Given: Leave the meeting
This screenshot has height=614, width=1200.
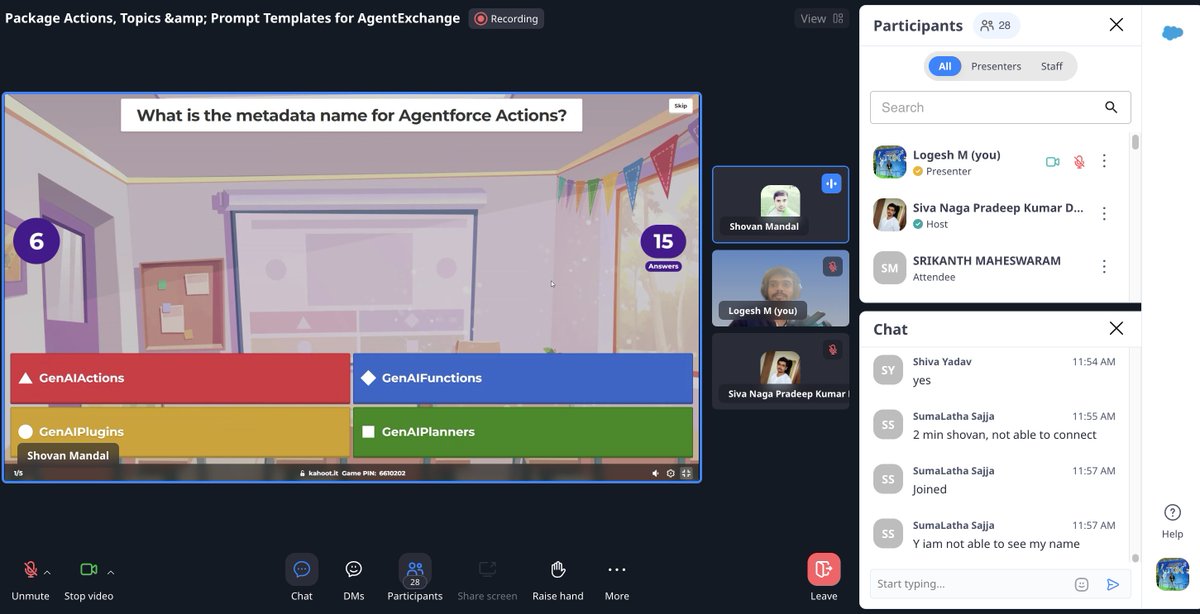Looking at the screenshot, I should (x=824, y=569).
